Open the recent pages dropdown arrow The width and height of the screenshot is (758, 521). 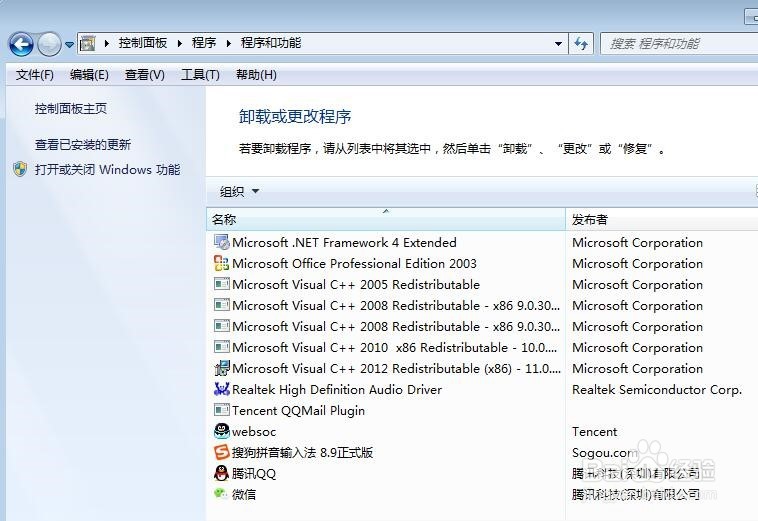tap(70, 44)
